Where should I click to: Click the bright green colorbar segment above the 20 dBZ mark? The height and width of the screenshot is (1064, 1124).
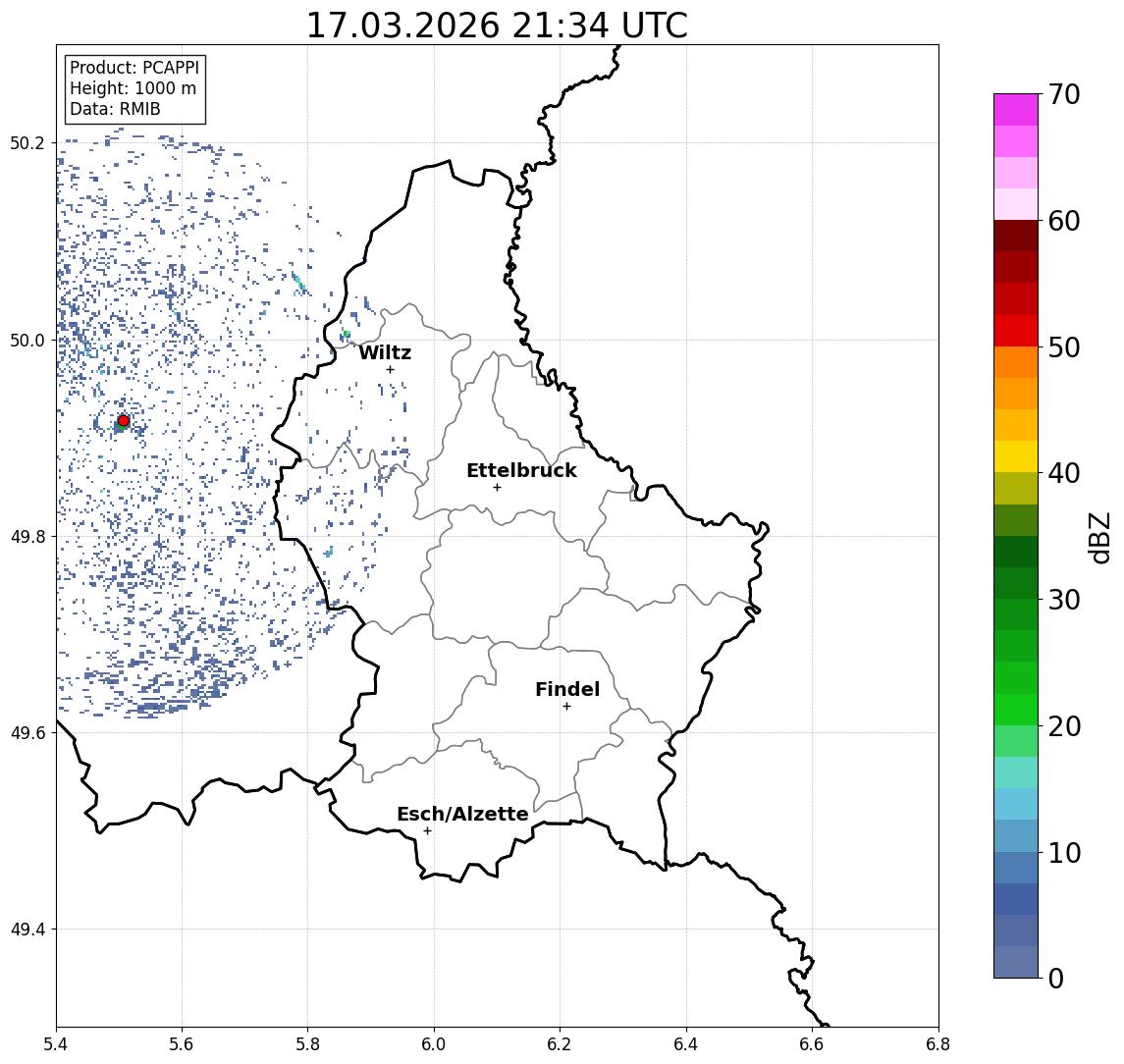(1016, 709)
